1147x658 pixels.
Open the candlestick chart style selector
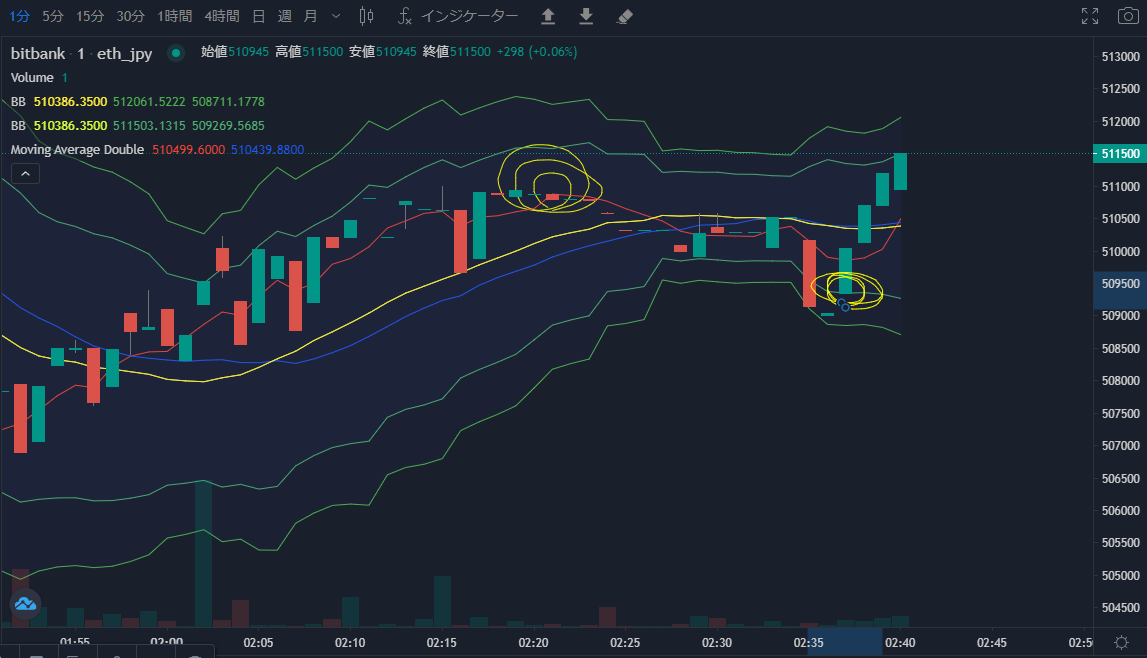(366, 16)
